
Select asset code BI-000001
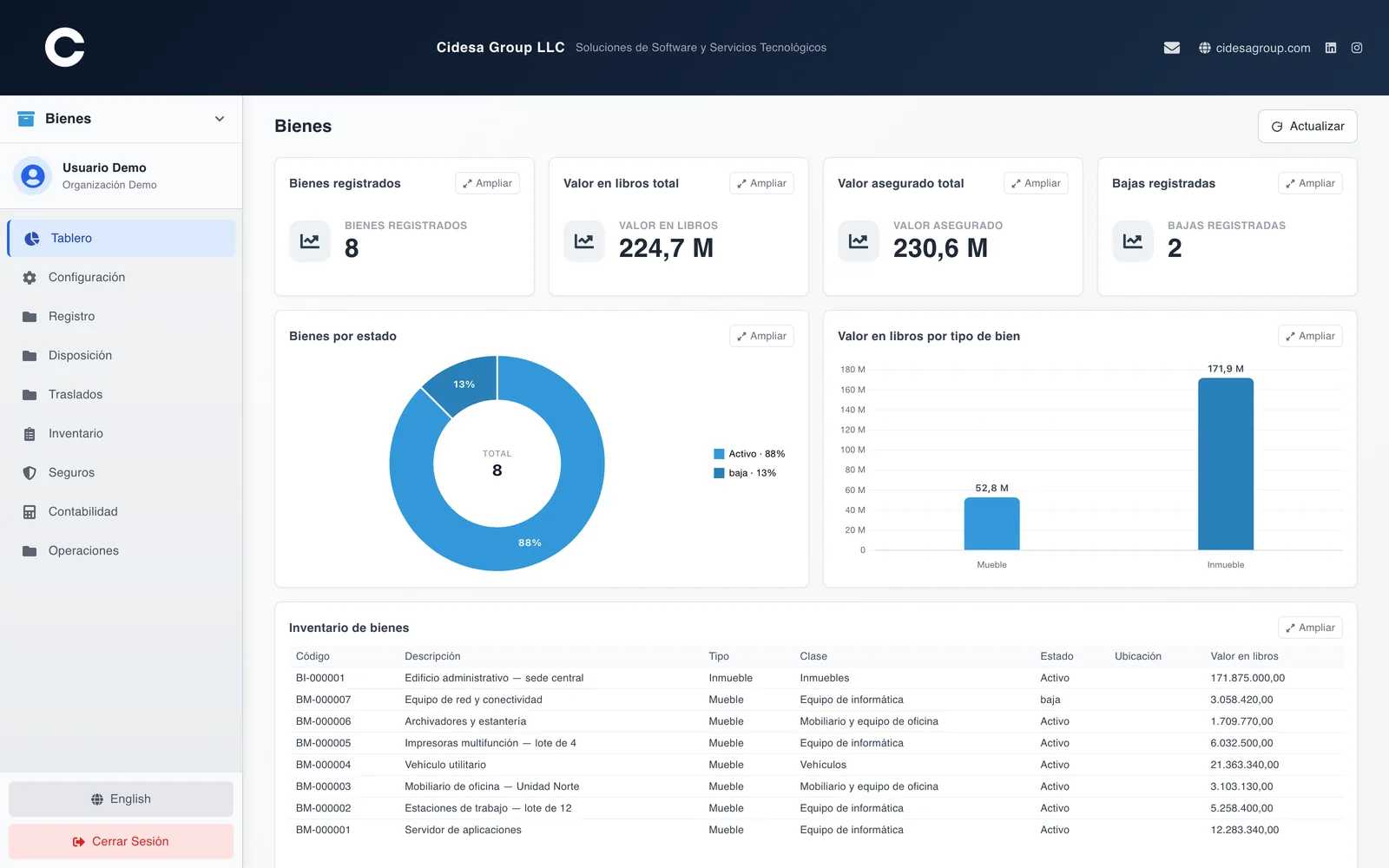pyautogui.click(x=320, y=678)
